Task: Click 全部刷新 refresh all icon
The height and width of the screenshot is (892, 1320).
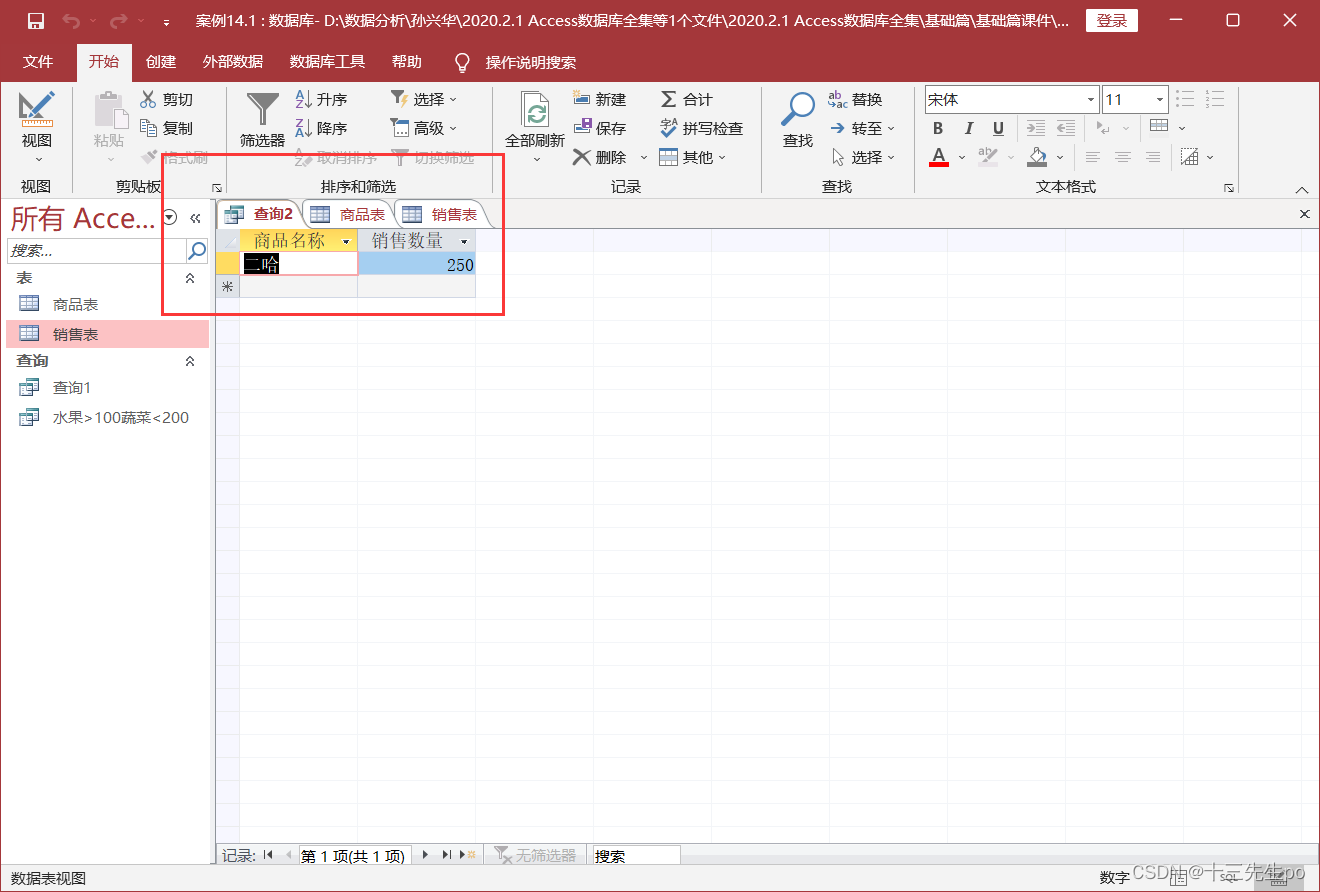Action: pos(535,110)
